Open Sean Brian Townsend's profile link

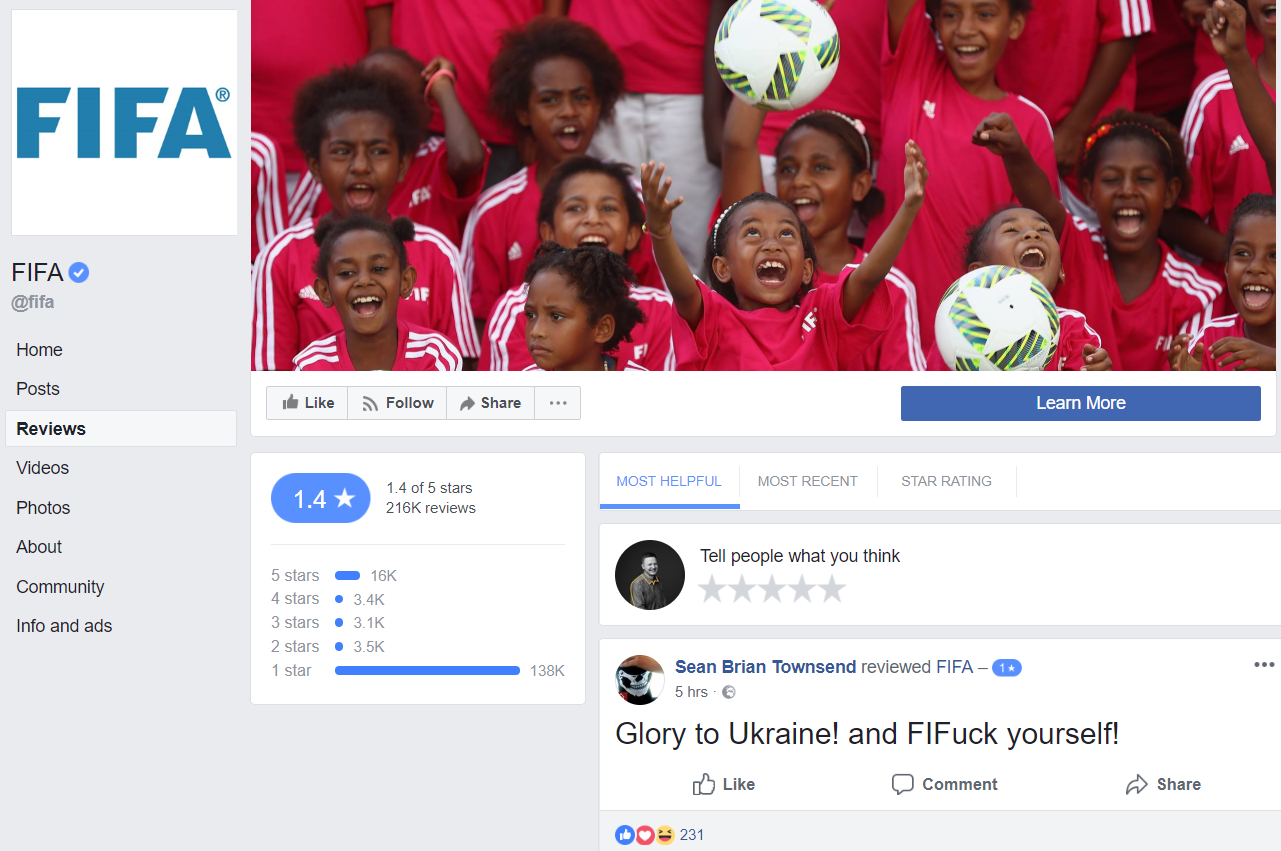[x=766, y=666]
